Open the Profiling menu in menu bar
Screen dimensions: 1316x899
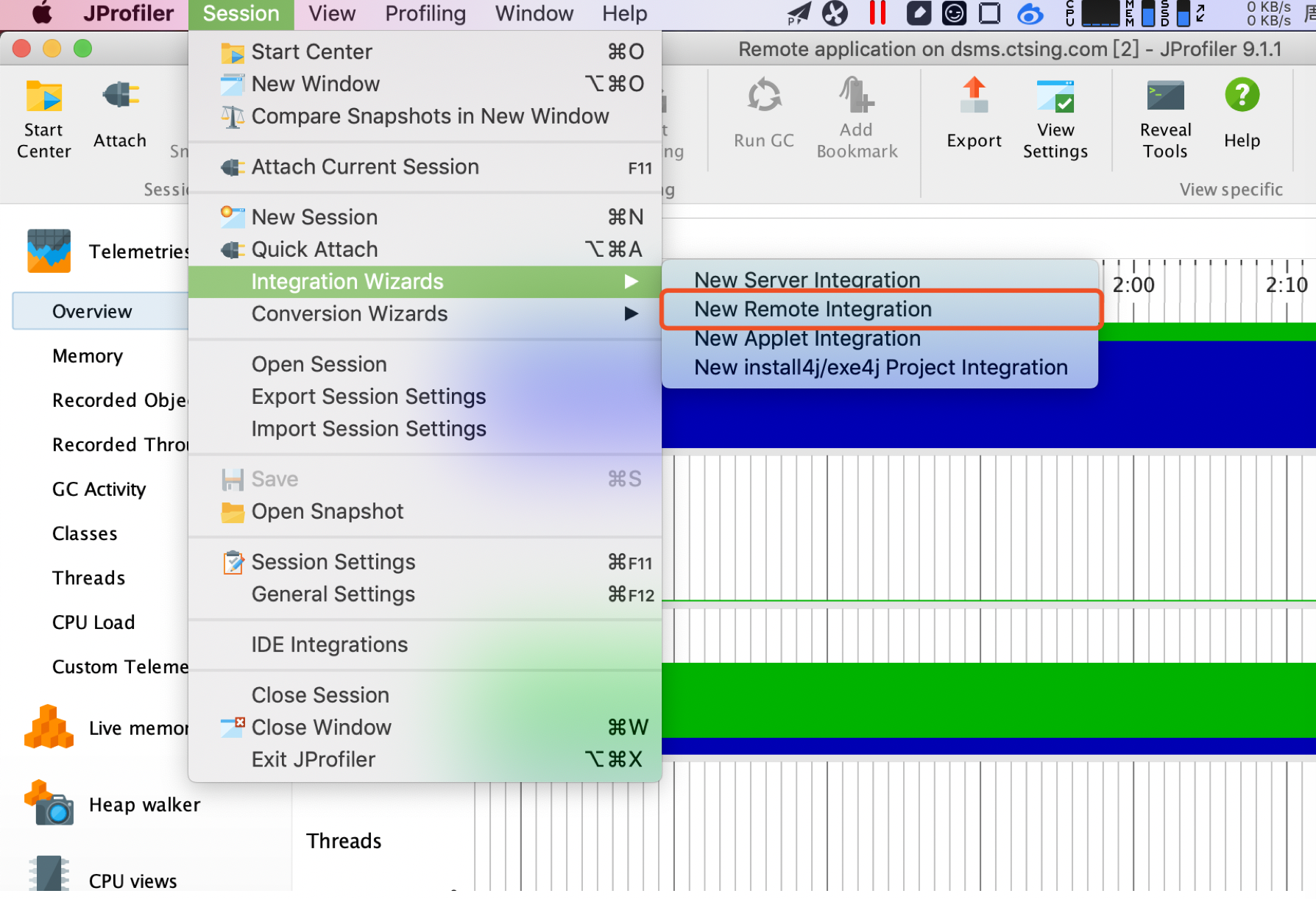(425, 13)
